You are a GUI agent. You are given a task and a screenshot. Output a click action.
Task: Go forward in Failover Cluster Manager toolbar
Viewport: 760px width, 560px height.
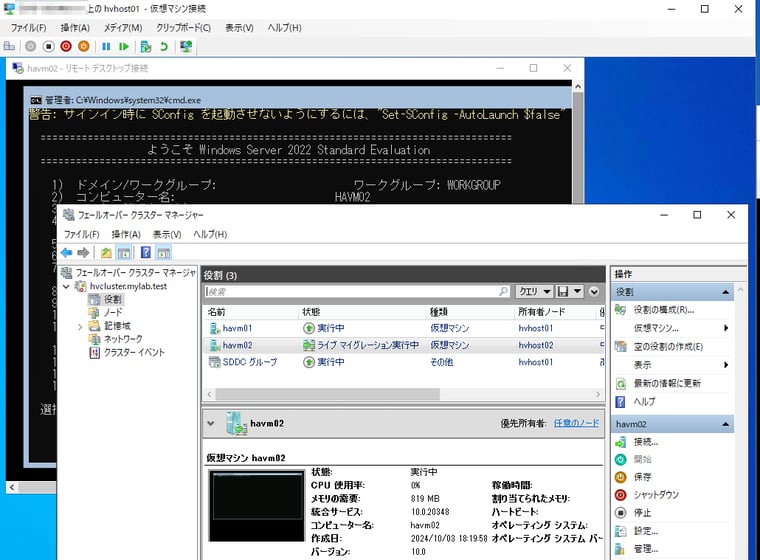click(x=83, y=253)
